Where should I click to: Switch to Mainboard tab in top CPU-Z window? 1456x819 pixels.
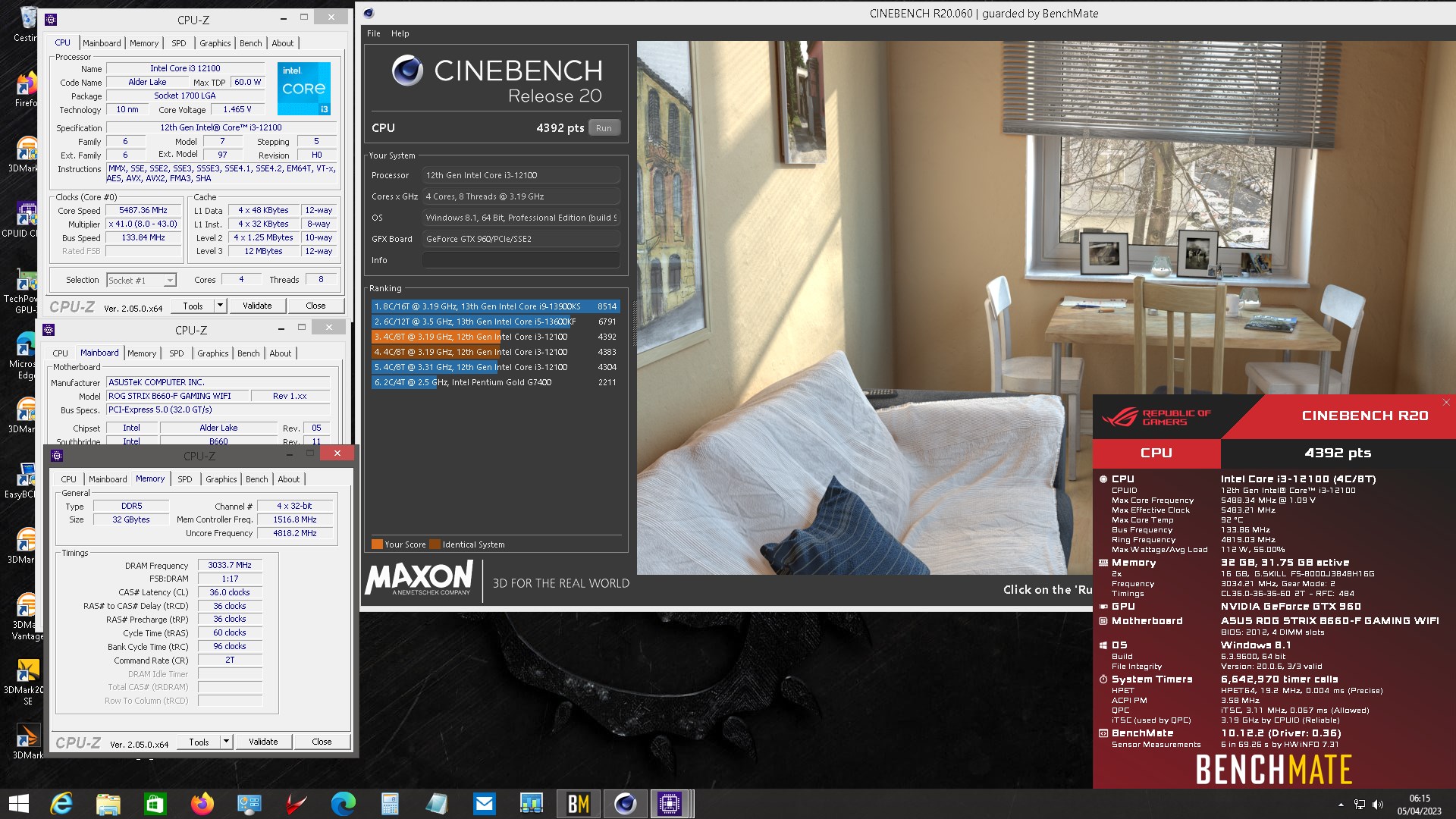(x=102, y=43)
